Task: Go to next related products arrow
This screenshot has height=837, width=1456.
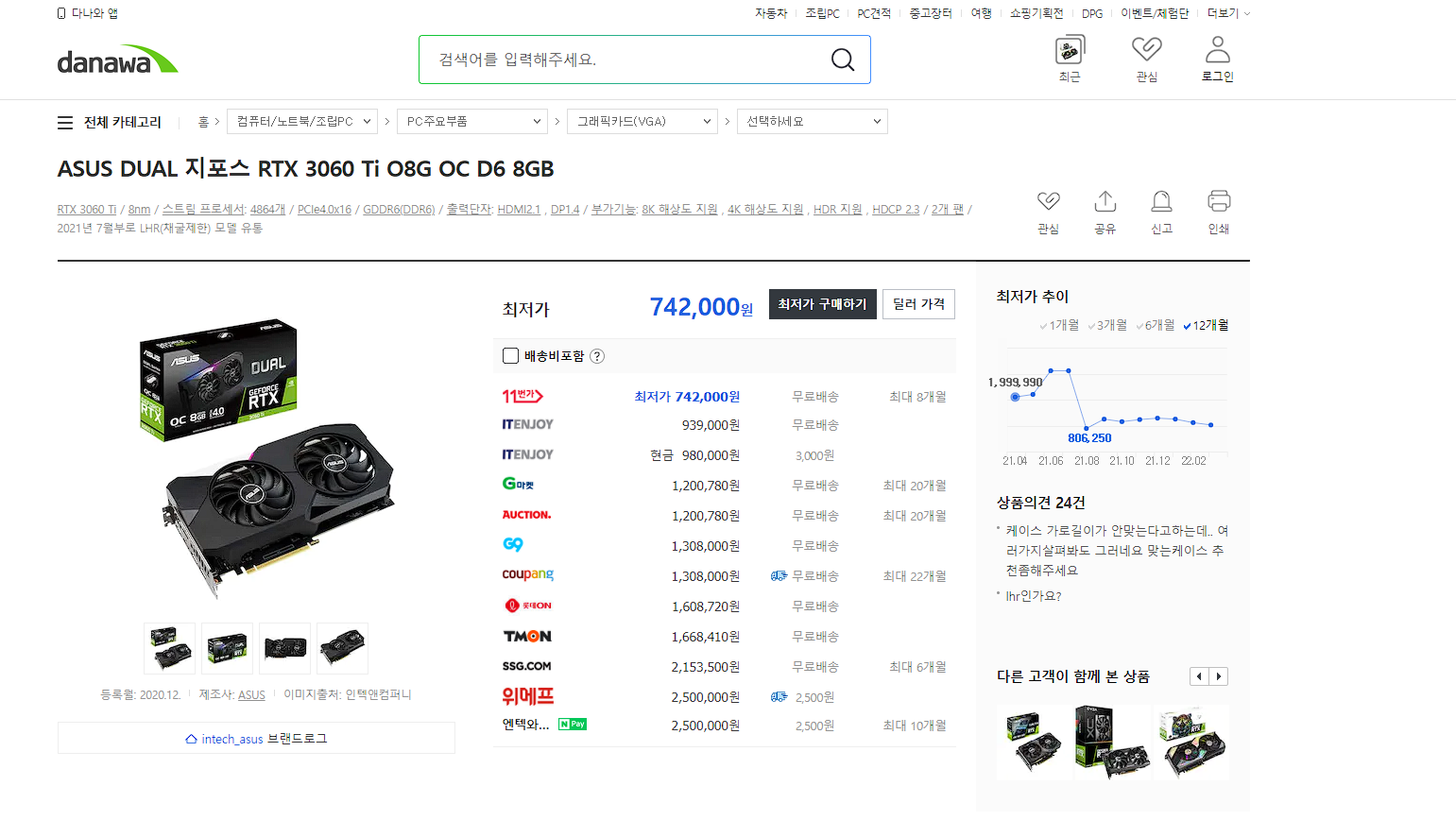Action: [1219, 676]
